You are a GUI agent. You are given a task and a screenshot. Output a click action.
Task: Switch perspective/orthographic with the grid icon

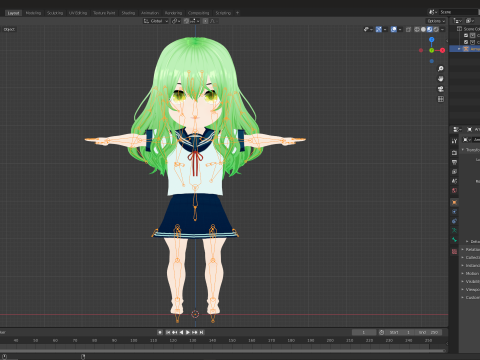(441, 99)
